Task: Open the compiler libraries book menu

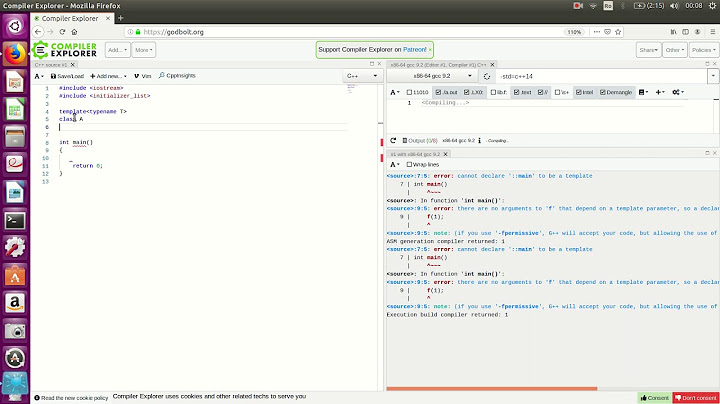Action: tap(643, 92)
